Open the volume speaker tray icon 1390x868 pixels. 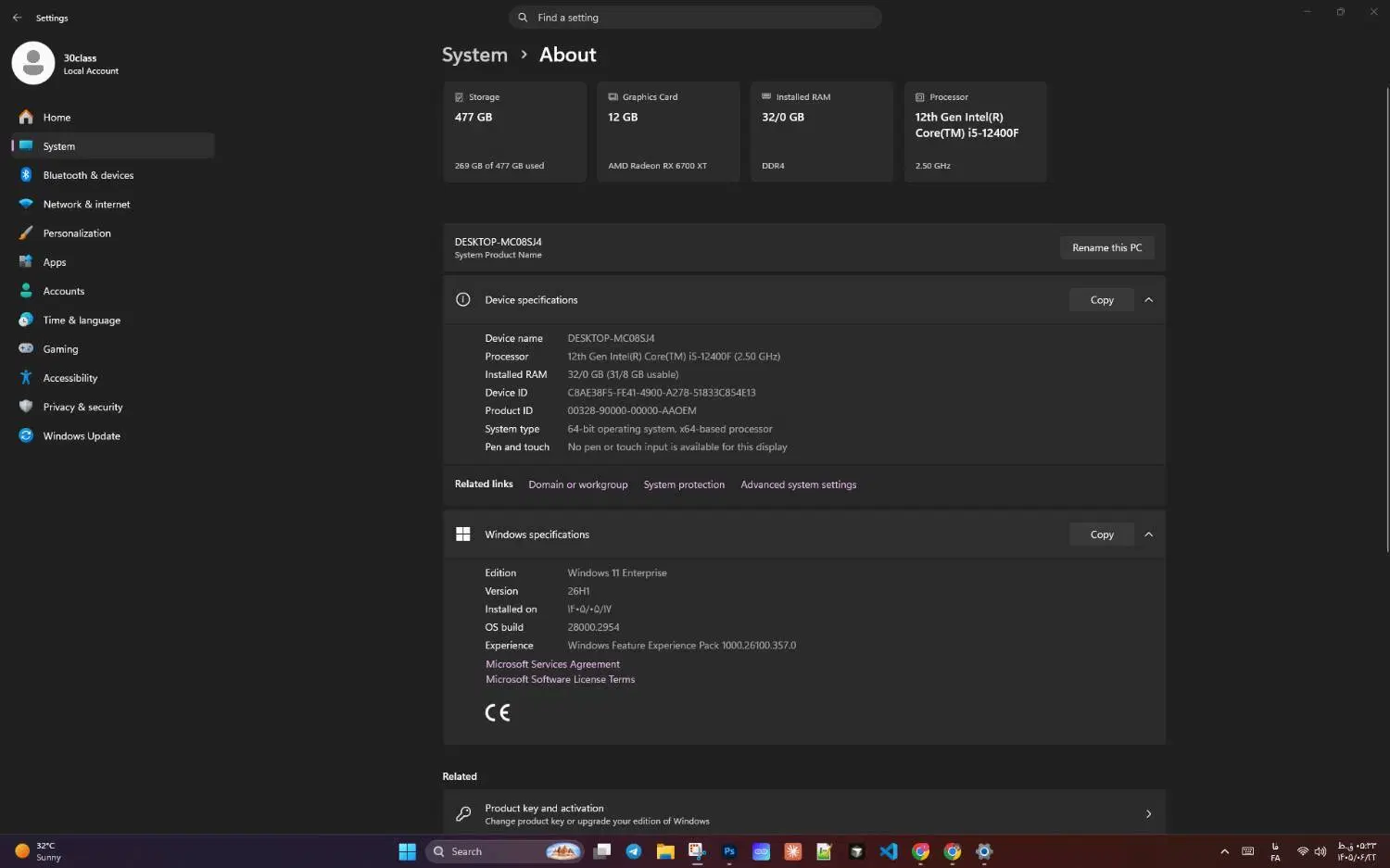tap(1320, 851)
